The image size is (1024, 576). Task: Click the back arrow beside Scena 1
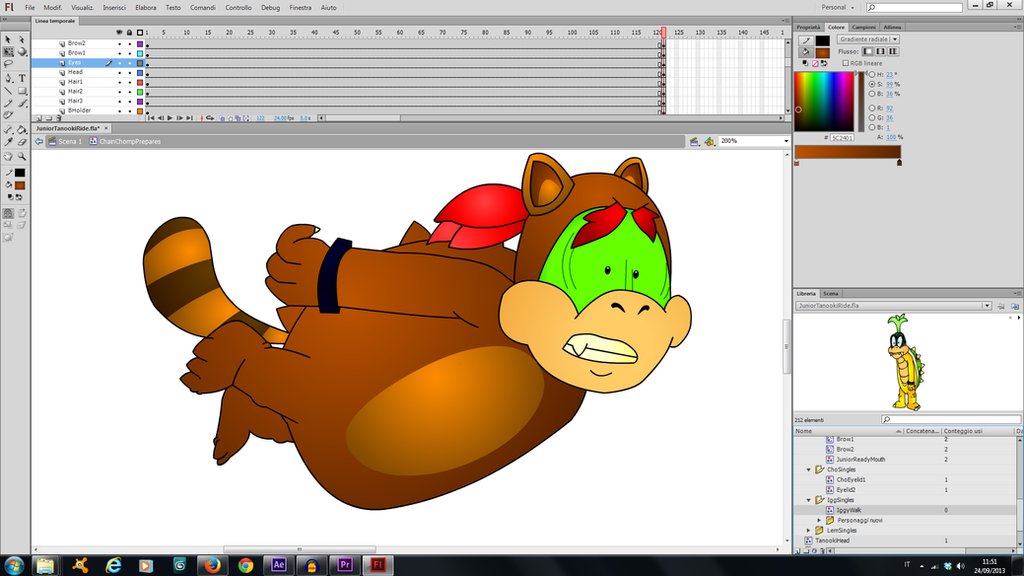[39, 141]
